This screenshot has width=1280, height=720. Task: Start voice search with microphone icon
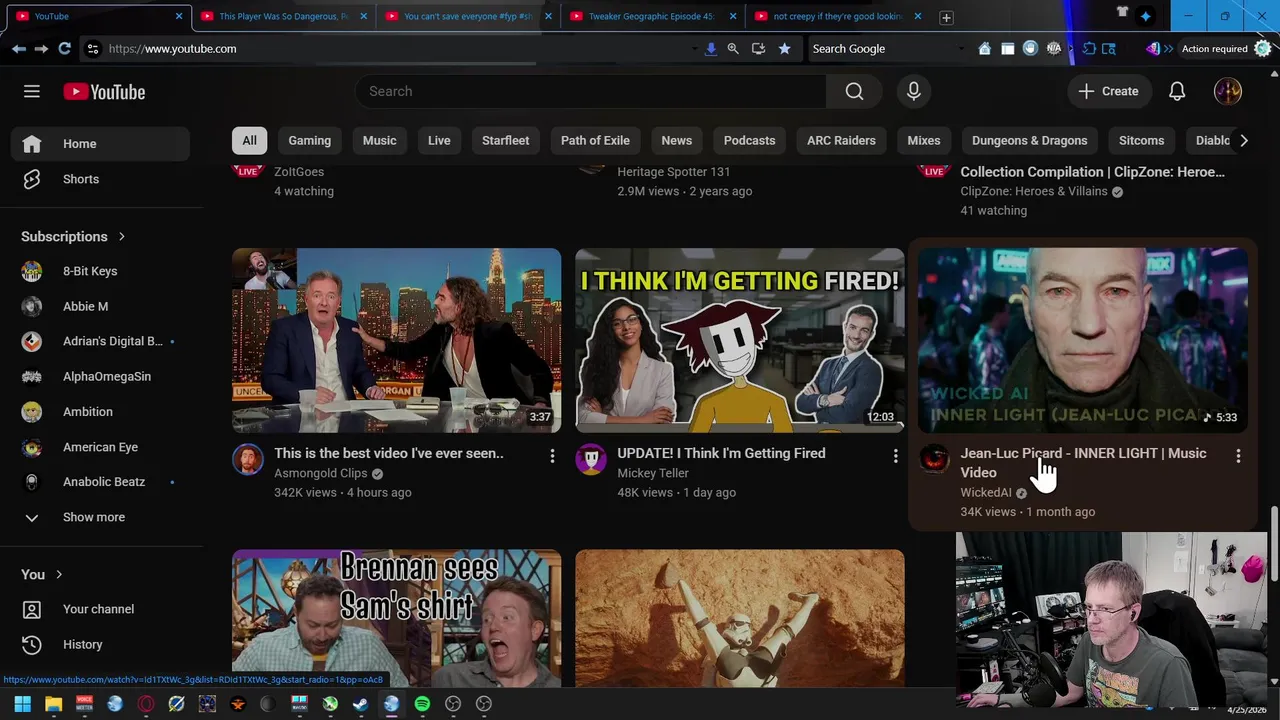coord(913,91)
